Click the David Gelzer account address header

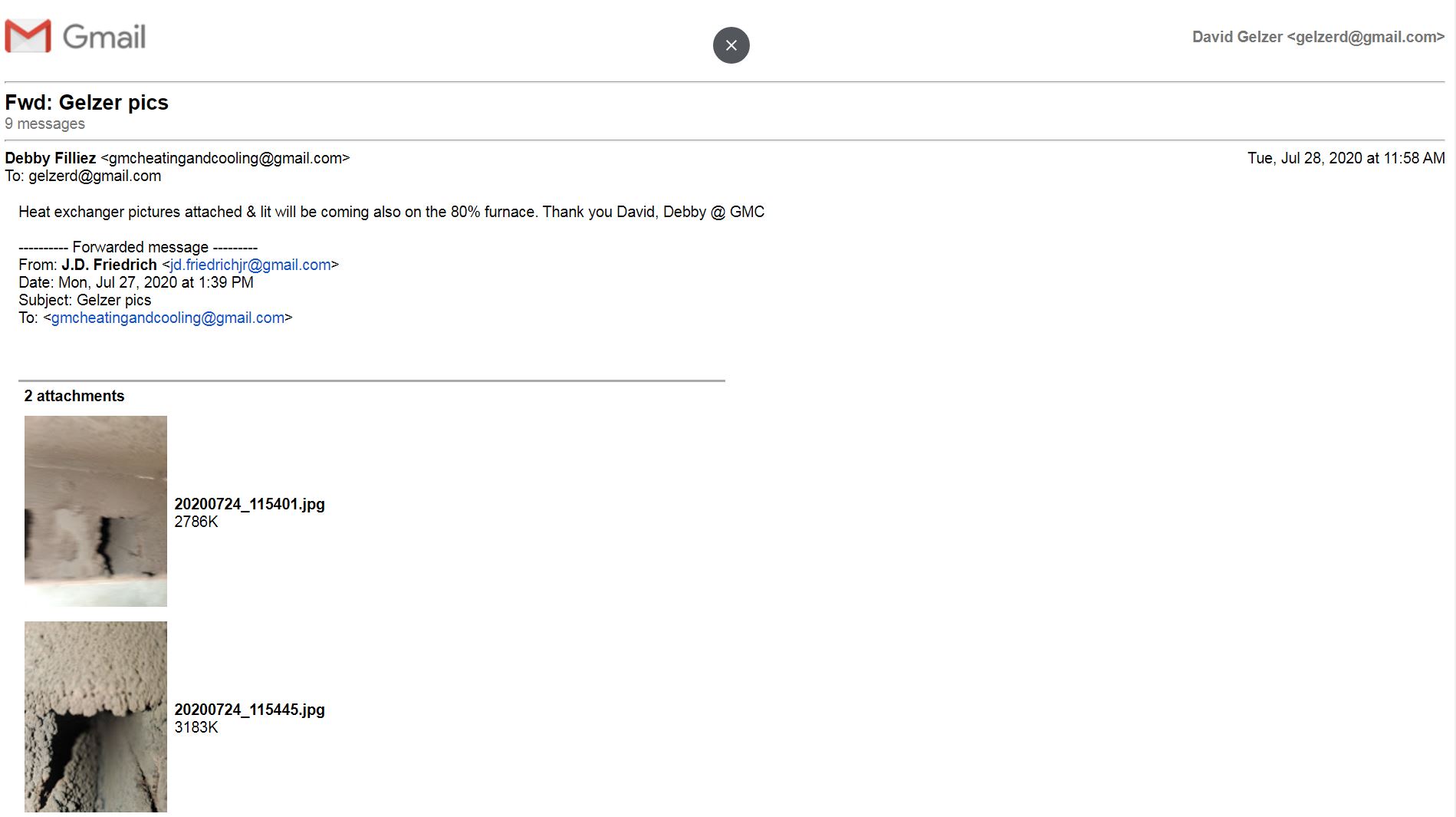coord(1318,37)
